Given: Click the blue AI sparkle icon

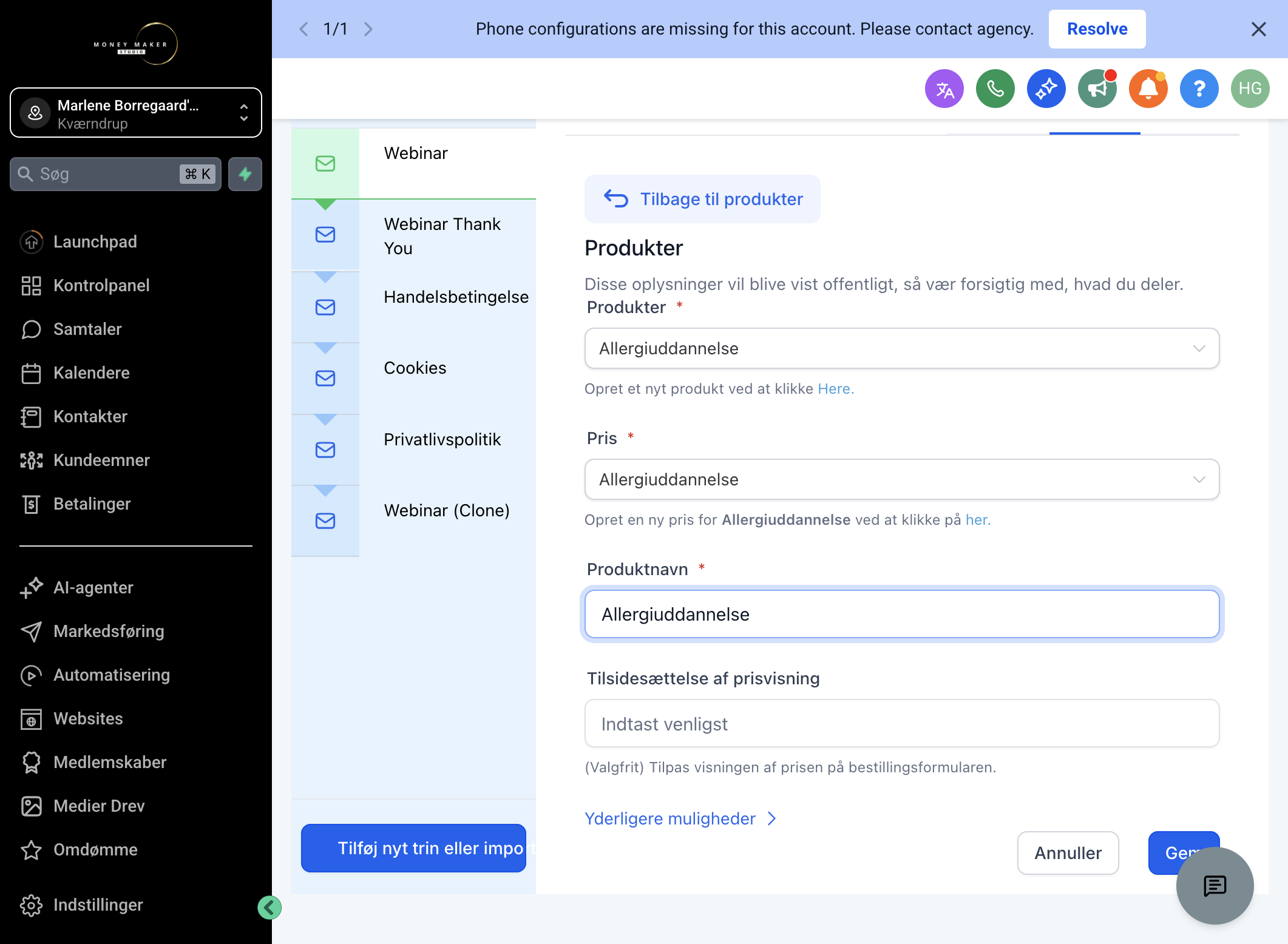Looking at the screenshot, I should 1046,89.
